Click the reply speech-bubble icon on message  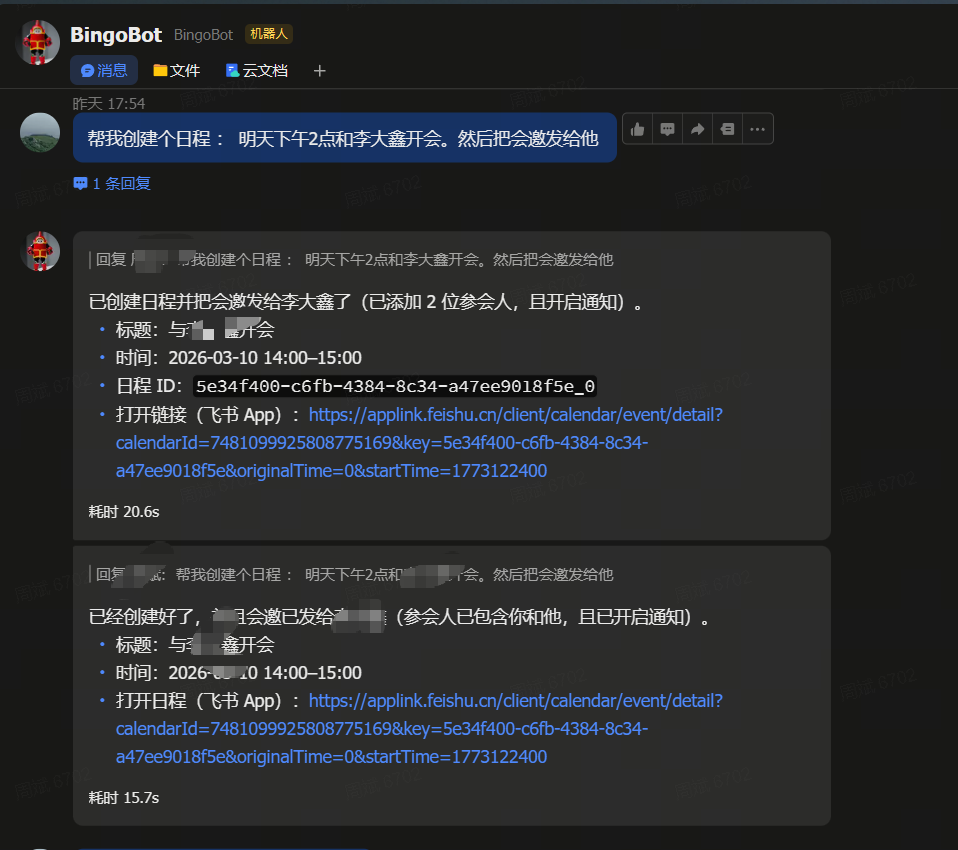point(667,129)
